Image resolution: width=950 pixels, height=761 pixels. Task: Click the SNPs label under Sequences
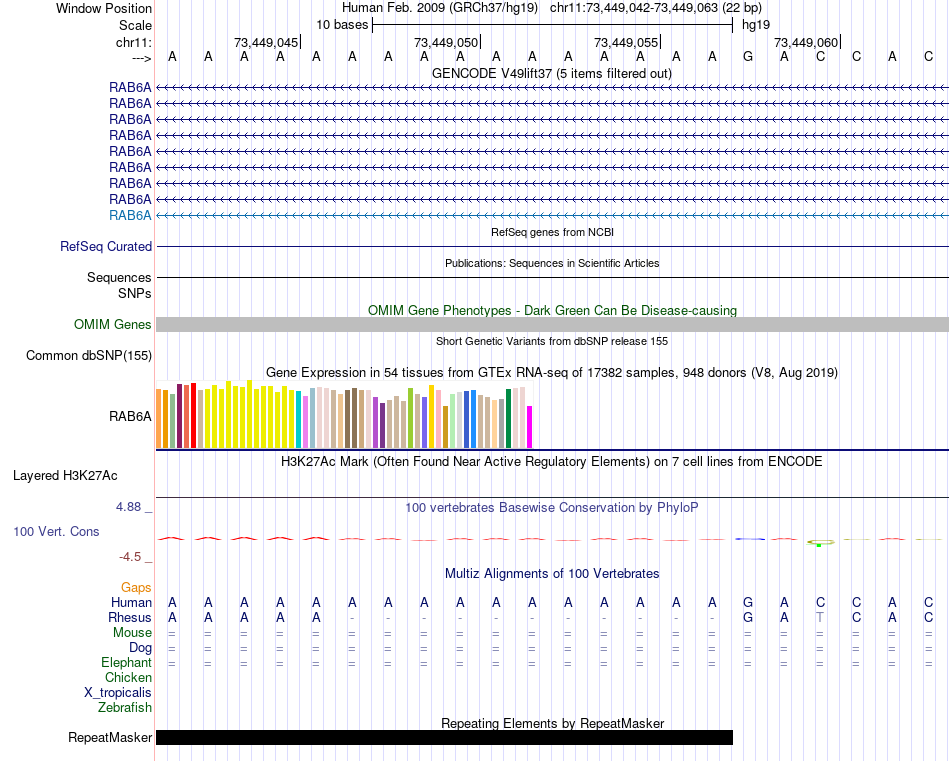pyautogui.click(x=135, y=293)
